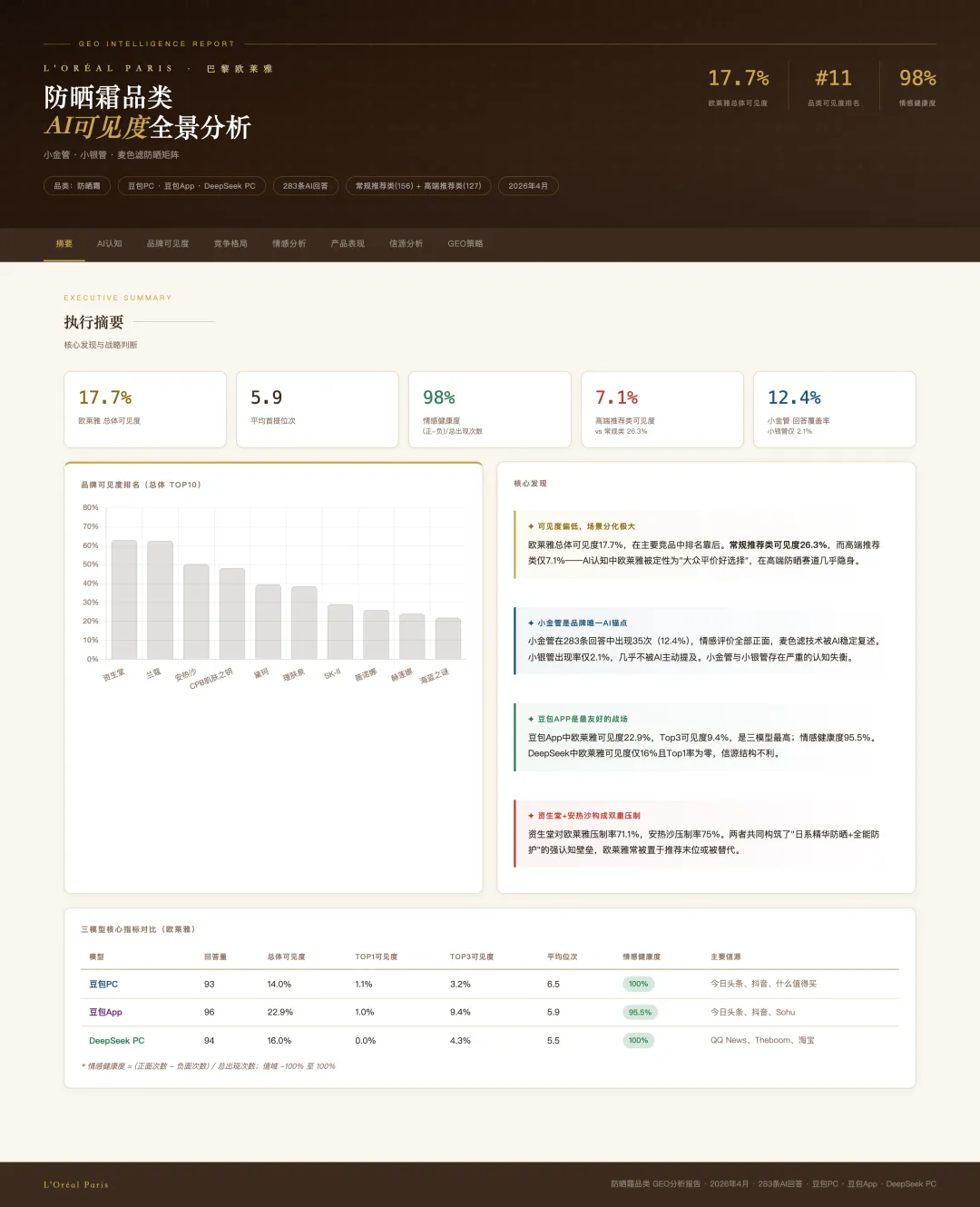Click the 海蓝之谜 bar in the chart

pos(448,638)
